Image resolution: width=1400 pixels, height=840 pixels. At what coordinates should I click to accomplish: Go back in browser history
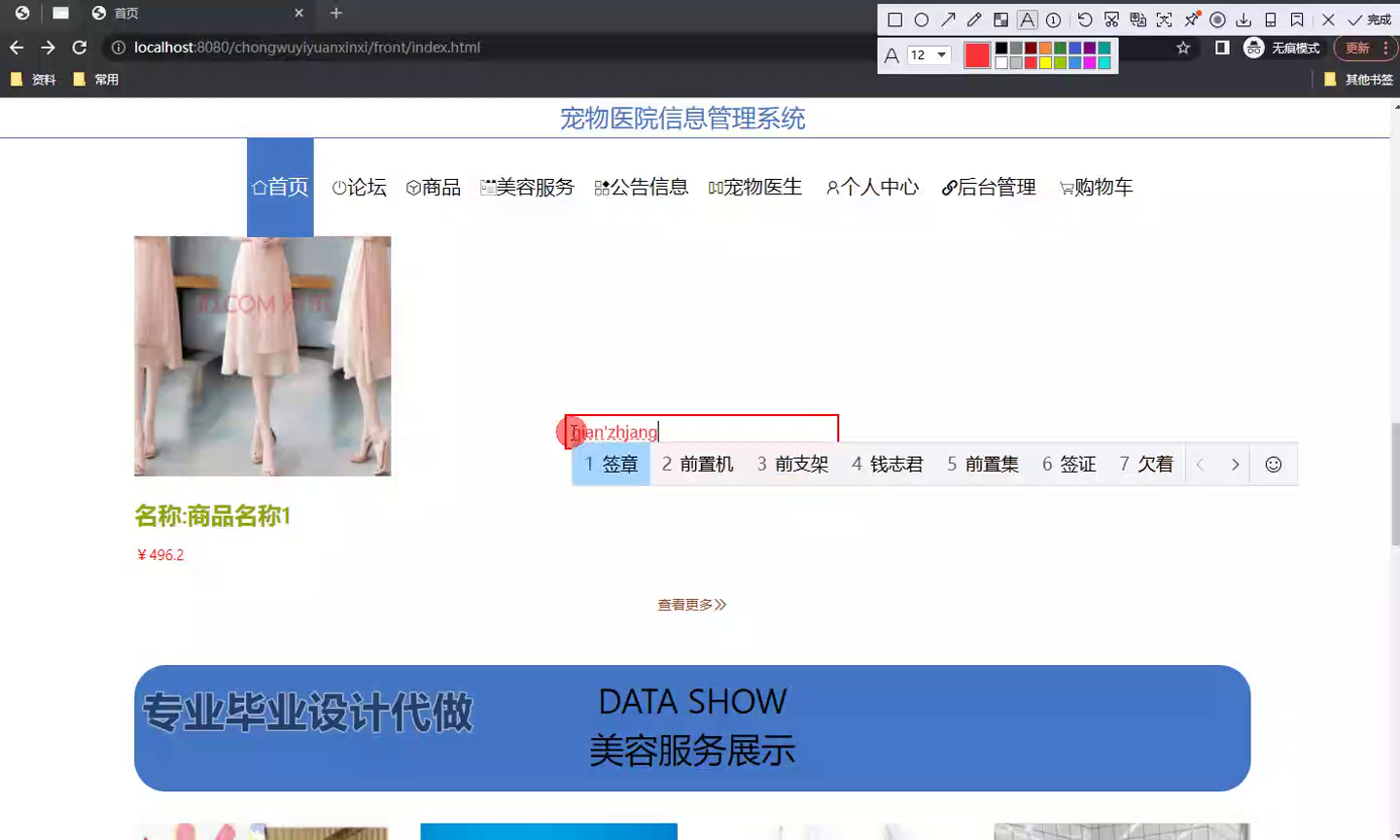[x=17, y=48]
